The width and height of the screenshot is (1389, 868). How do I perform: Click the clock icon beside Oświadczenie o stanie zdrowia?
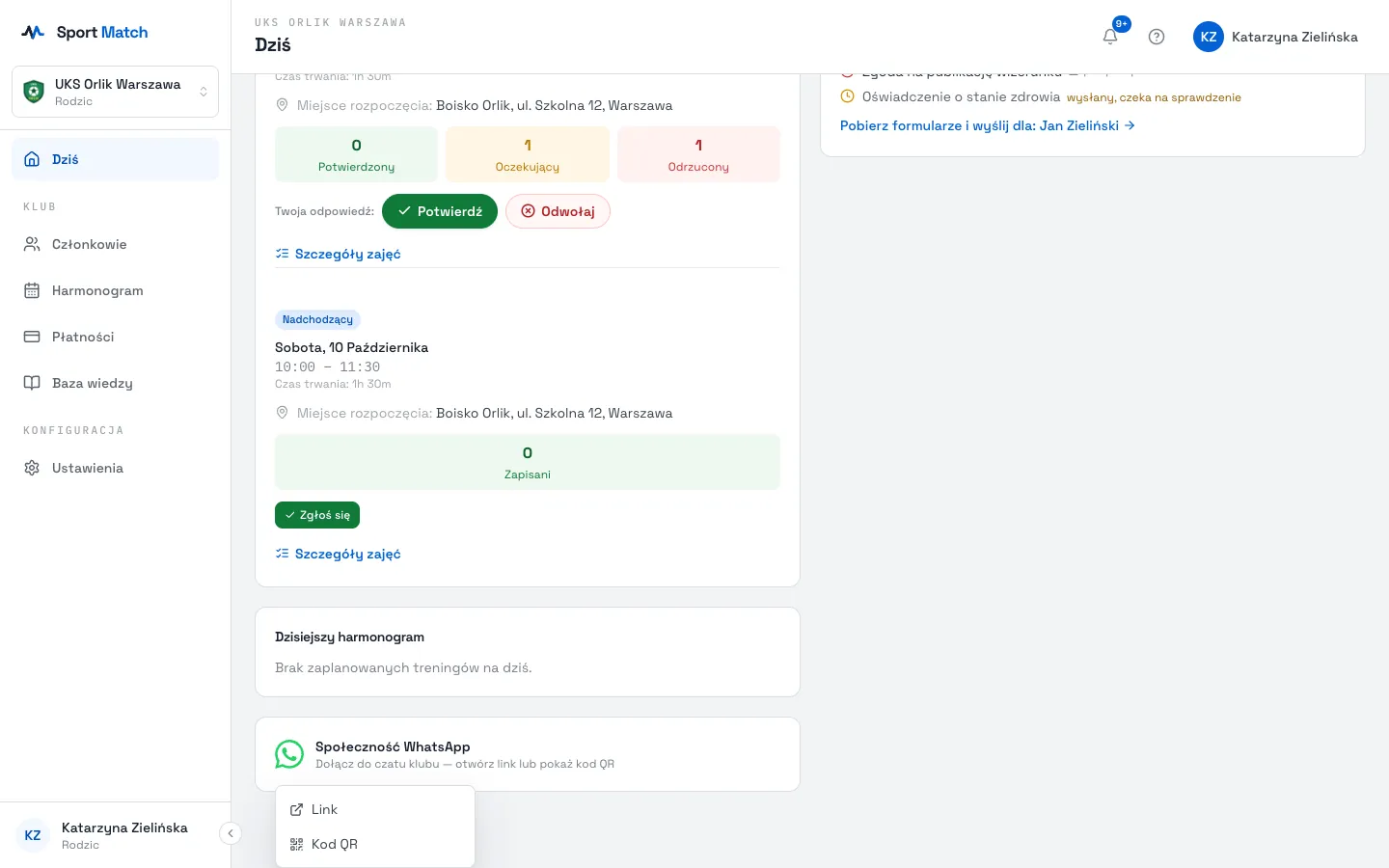pyautogui.click(x=847, y=96)
